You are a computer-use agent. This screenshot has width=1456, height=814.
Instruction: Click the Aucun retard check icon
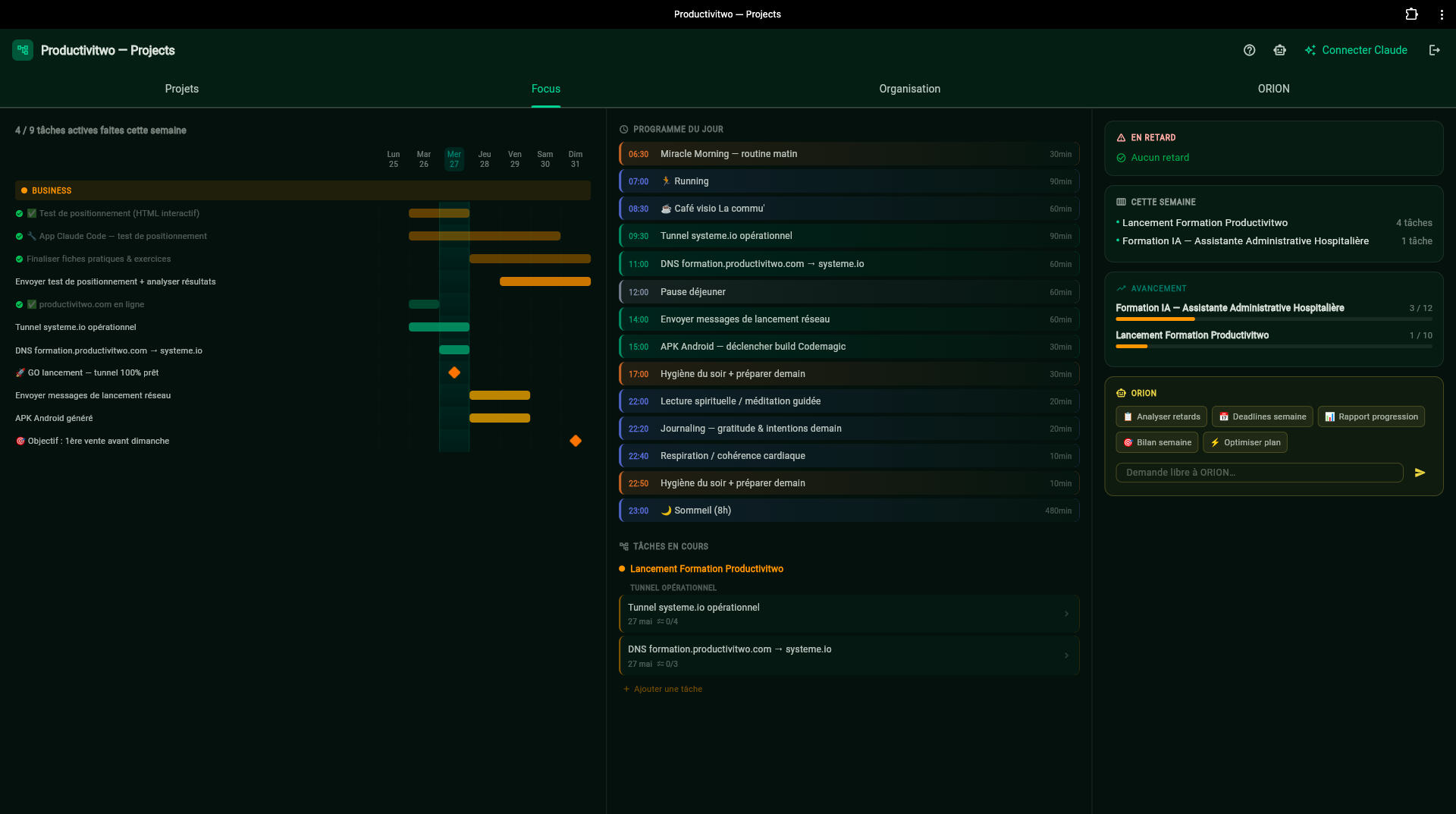1121,158
